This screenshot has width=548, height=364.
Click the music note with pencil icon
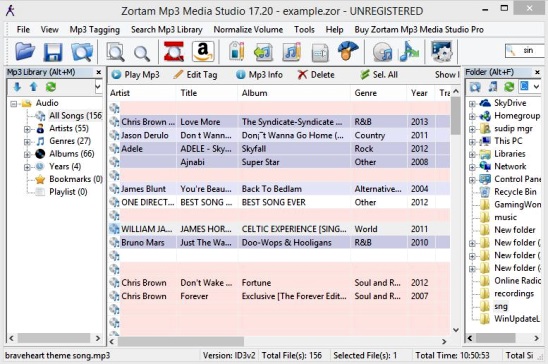tap(291, 52)
